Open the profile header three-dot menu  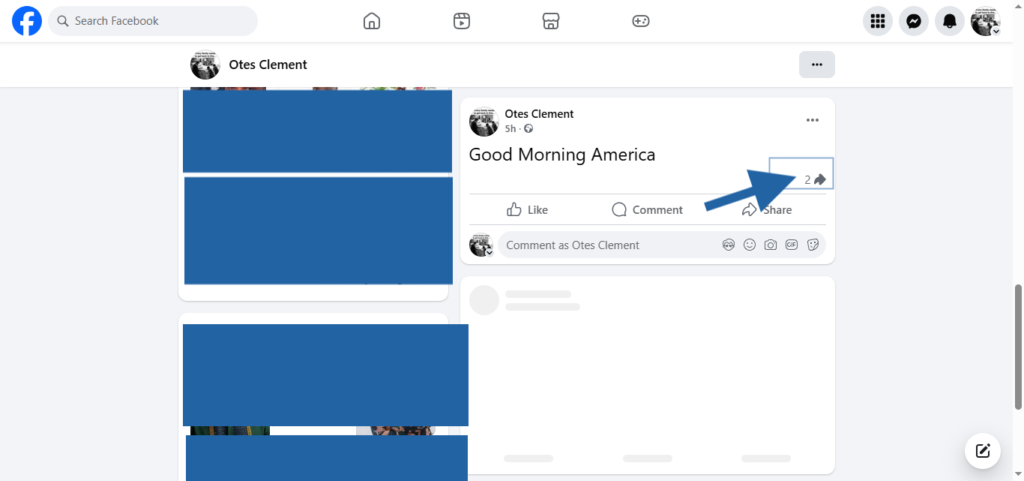point(816,65)
